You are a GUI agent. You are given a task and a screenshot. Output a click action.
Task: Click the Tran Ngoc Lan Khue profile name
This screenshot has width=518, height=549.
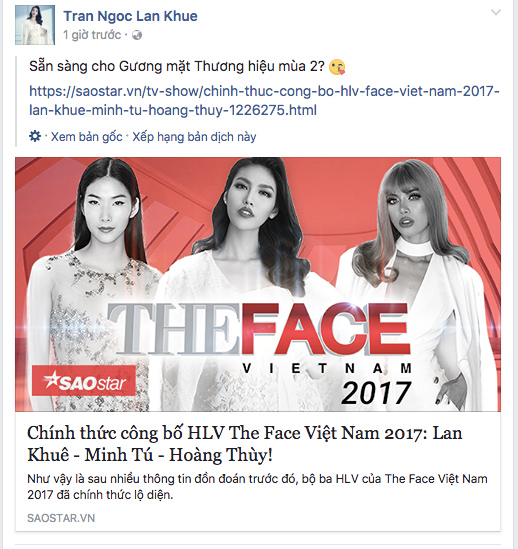130,16
